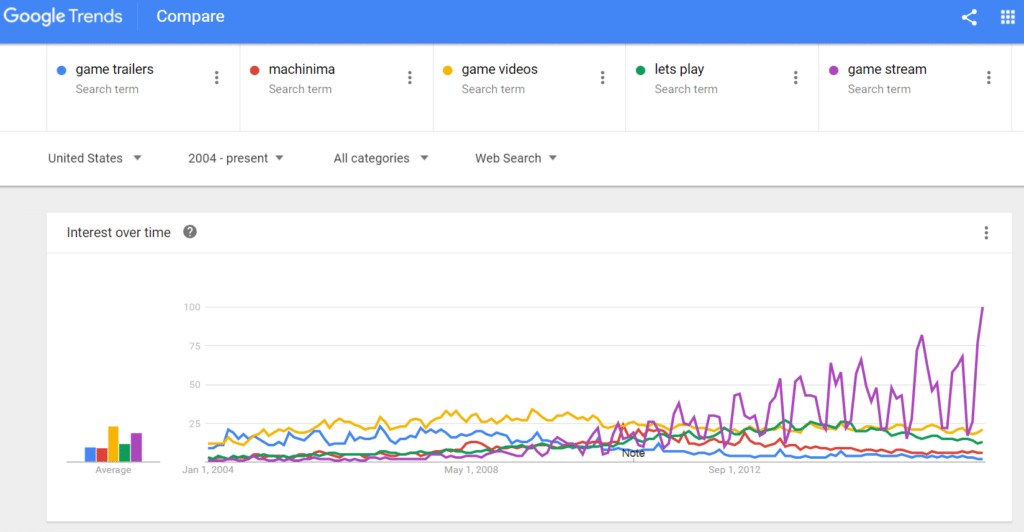This screenshot has height=532, width=1024.
Task: Open options menu for game trailers term
Action: tap(217, 78)
